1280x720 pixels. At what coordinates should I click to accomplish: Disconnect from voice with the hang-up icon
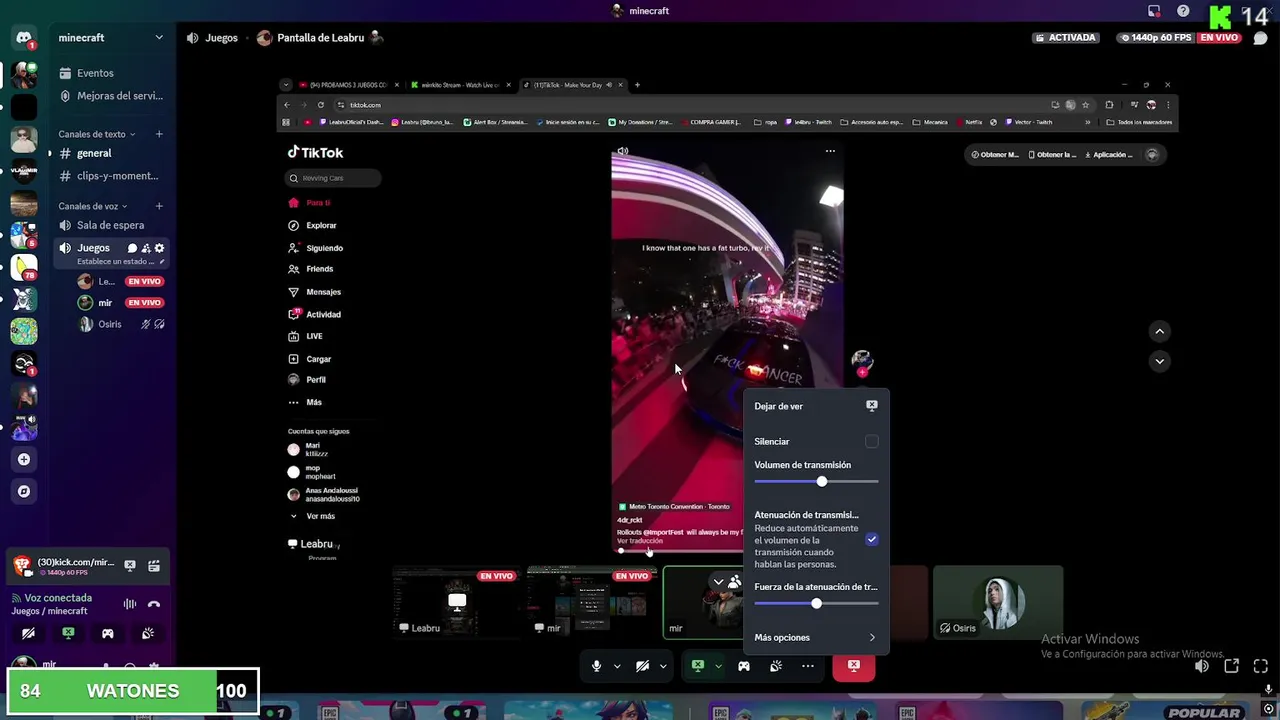tap(154, 604)
